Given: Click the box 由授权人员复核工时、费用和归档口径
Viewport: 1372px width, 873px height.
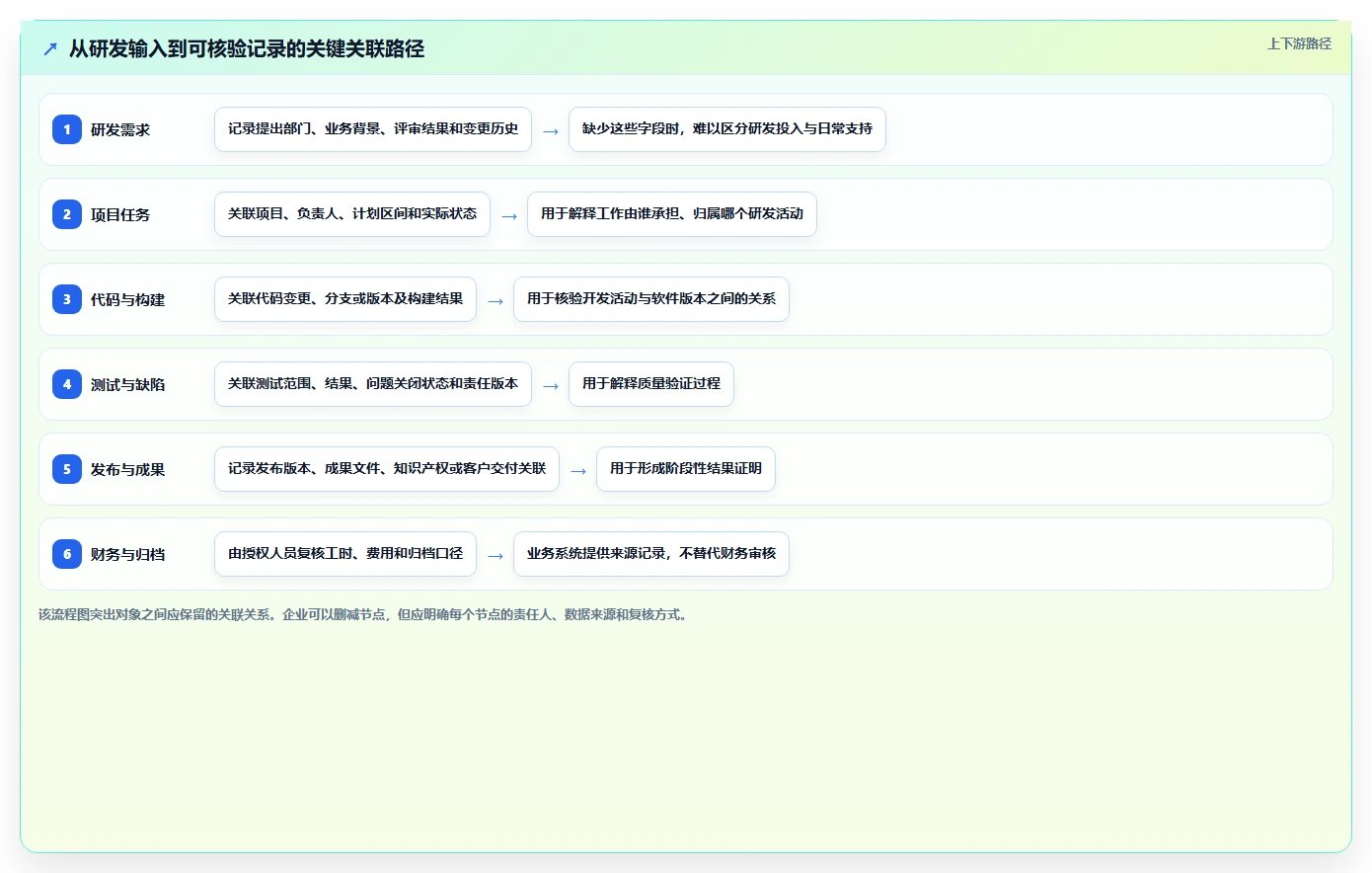Looking at the screenshot, I should (x=345, y=554).
